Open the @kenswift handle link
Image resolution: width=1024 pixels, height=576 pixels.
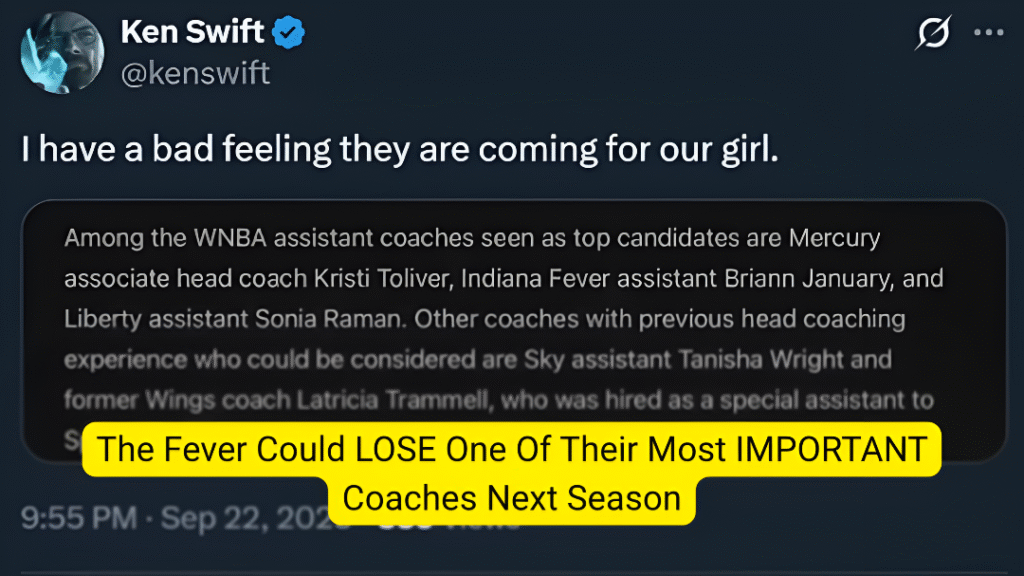[x=195, y=72]
